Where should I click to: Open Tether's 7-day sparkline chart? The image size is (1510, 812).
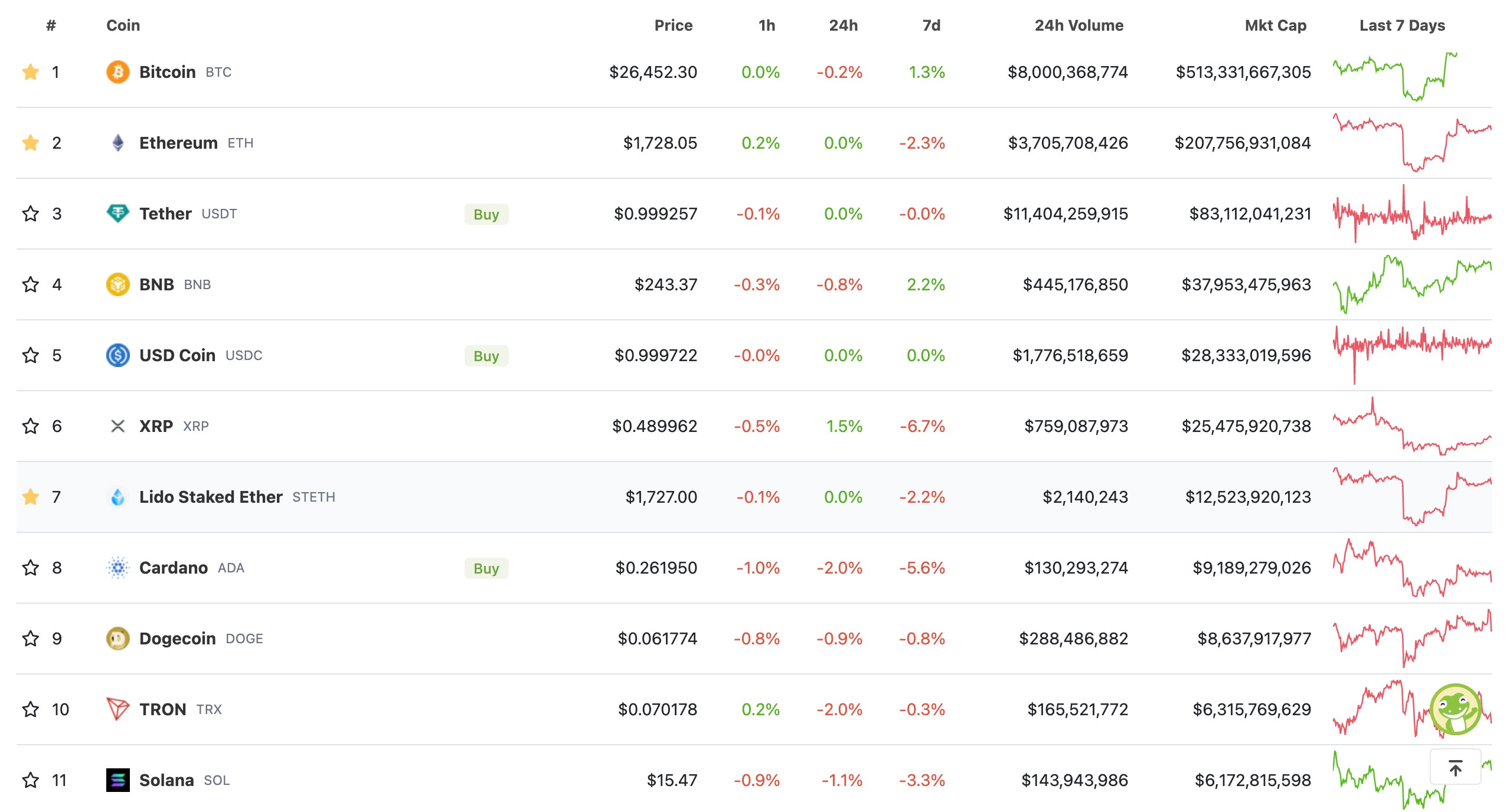tap(1412, 214)
